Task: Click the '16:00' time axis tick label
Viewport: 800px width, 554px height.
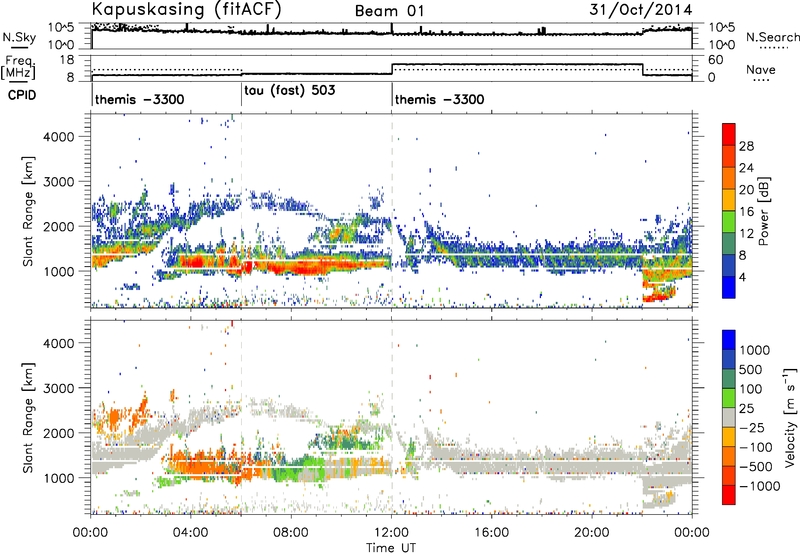Action: pyautogui.click(x=491, y=533)
